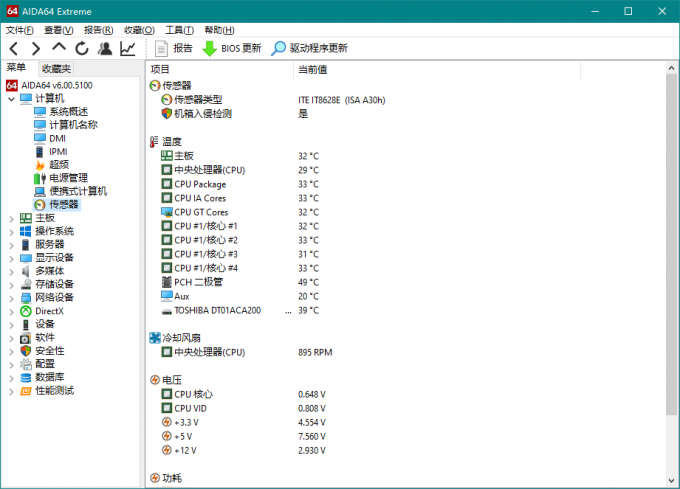This screenshot has width=680, height=489.
Task: Click the 温度 thermometer group icon
Action: 154,142
